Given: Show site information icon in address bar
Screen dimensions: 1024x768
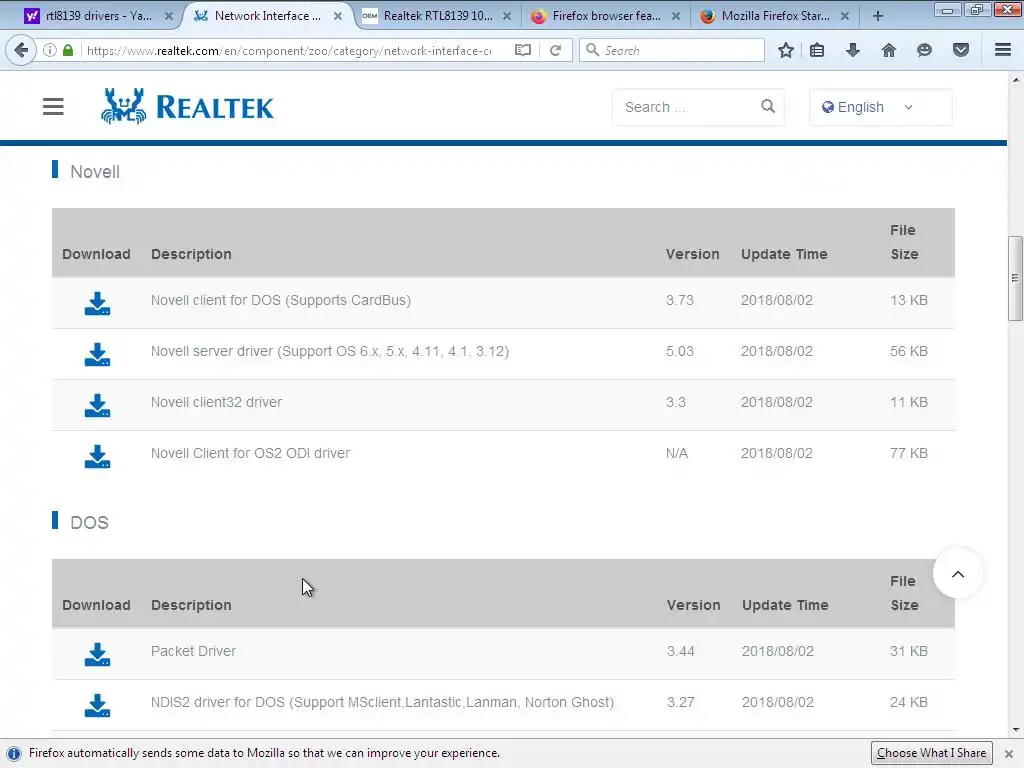Looking at the screenshot, I should (50, 50).
